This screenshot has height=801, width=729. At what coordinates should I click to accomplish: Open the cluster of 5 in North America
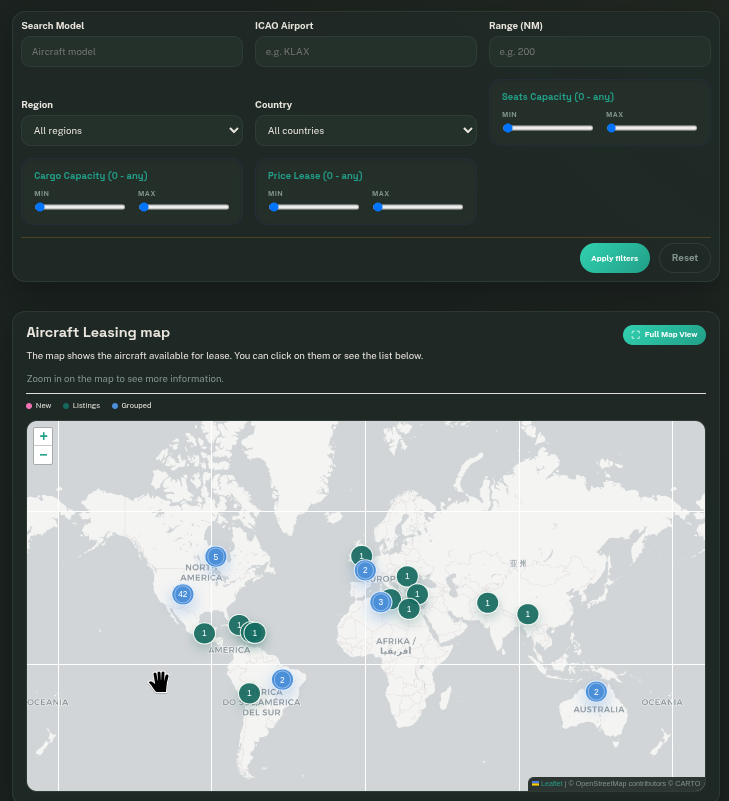click(x=216, y=557)
